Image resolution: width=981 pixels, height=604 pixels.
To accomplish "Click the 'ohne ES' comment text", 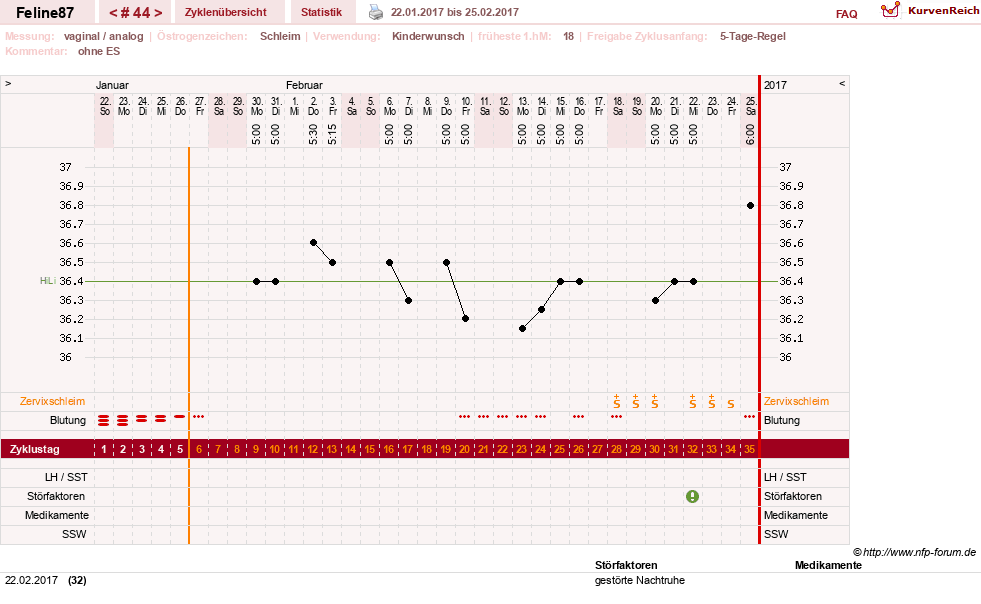I will coord(99,51).
